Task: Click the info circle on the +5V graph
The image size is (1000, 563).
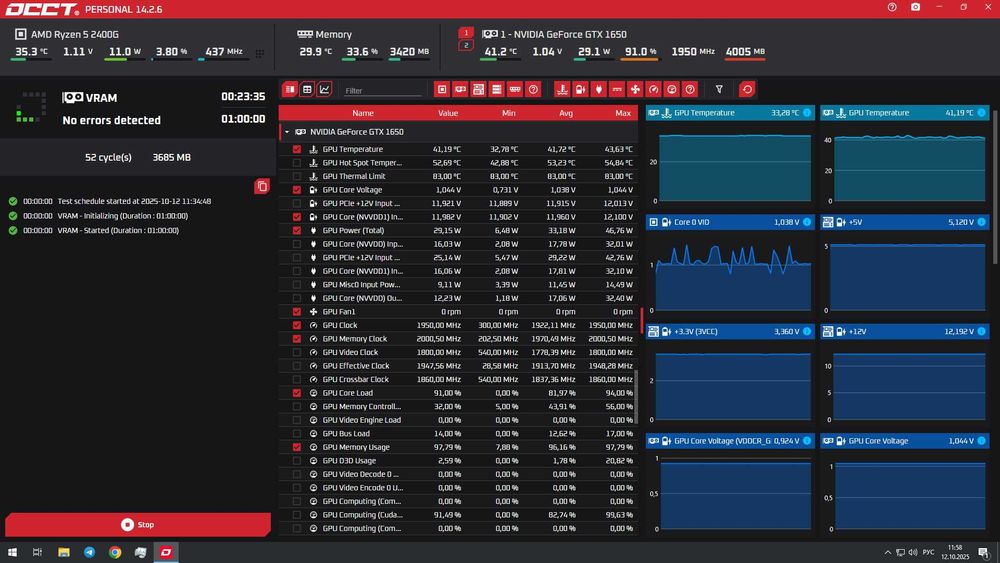Action: [982, 222]
